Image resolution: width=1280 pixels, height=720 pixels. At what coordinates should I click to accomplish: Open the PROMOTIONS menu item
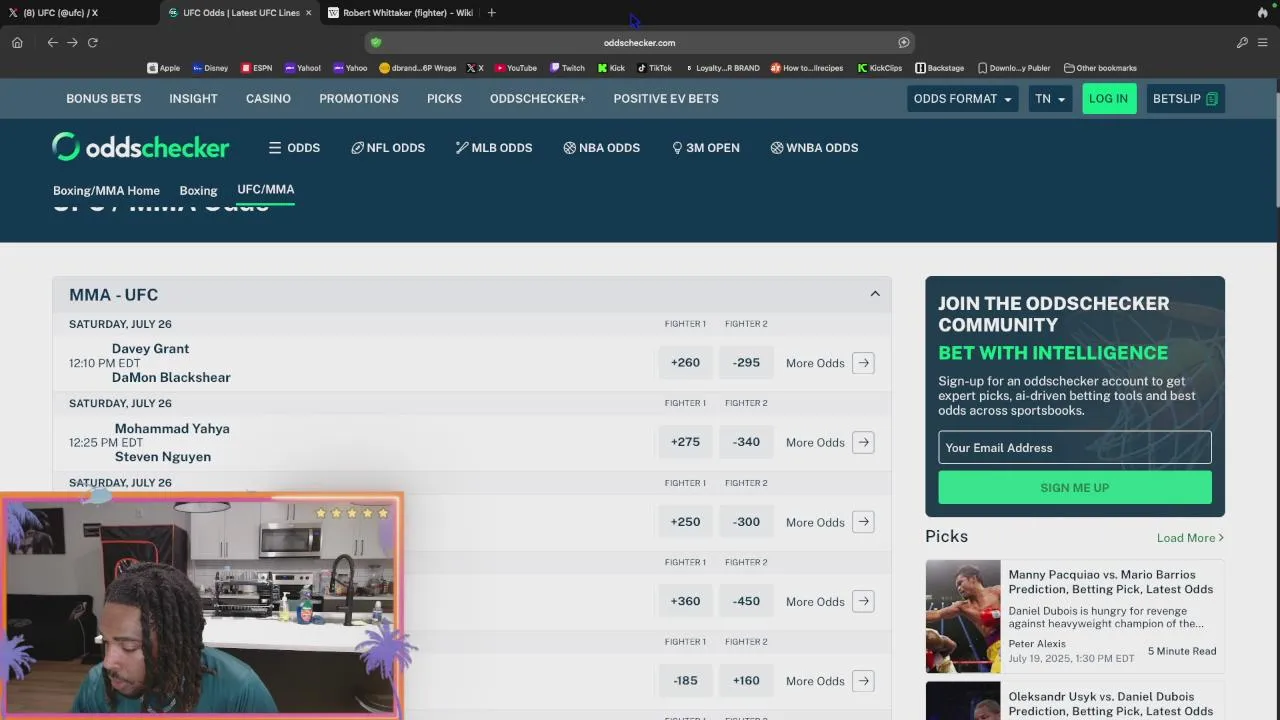359,99
